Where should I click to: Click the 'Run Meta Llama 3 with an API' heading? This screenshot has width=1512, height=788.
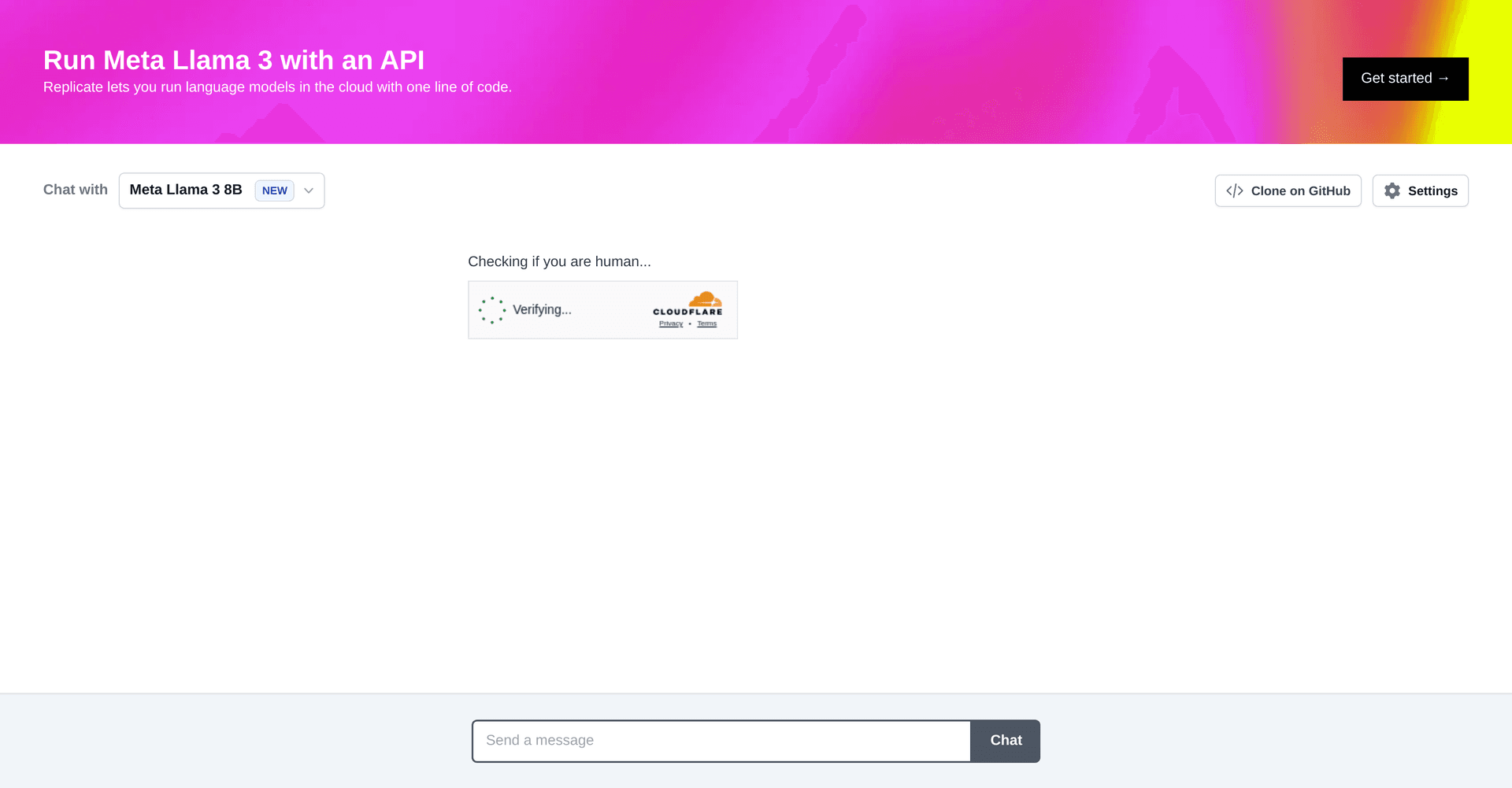[234, 60]
